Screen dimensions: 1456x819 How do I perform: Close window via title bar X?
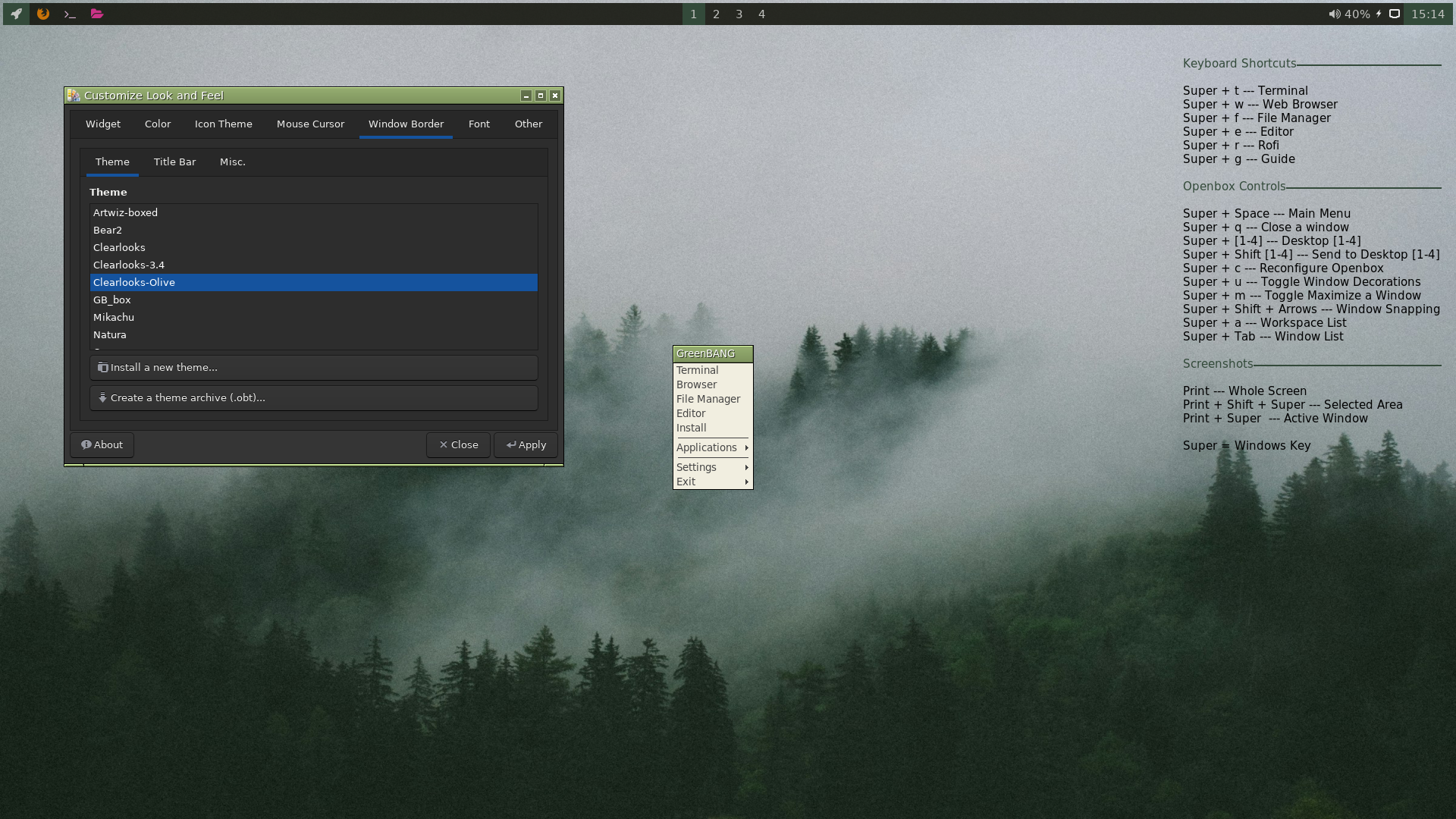[x=555, y=96]
